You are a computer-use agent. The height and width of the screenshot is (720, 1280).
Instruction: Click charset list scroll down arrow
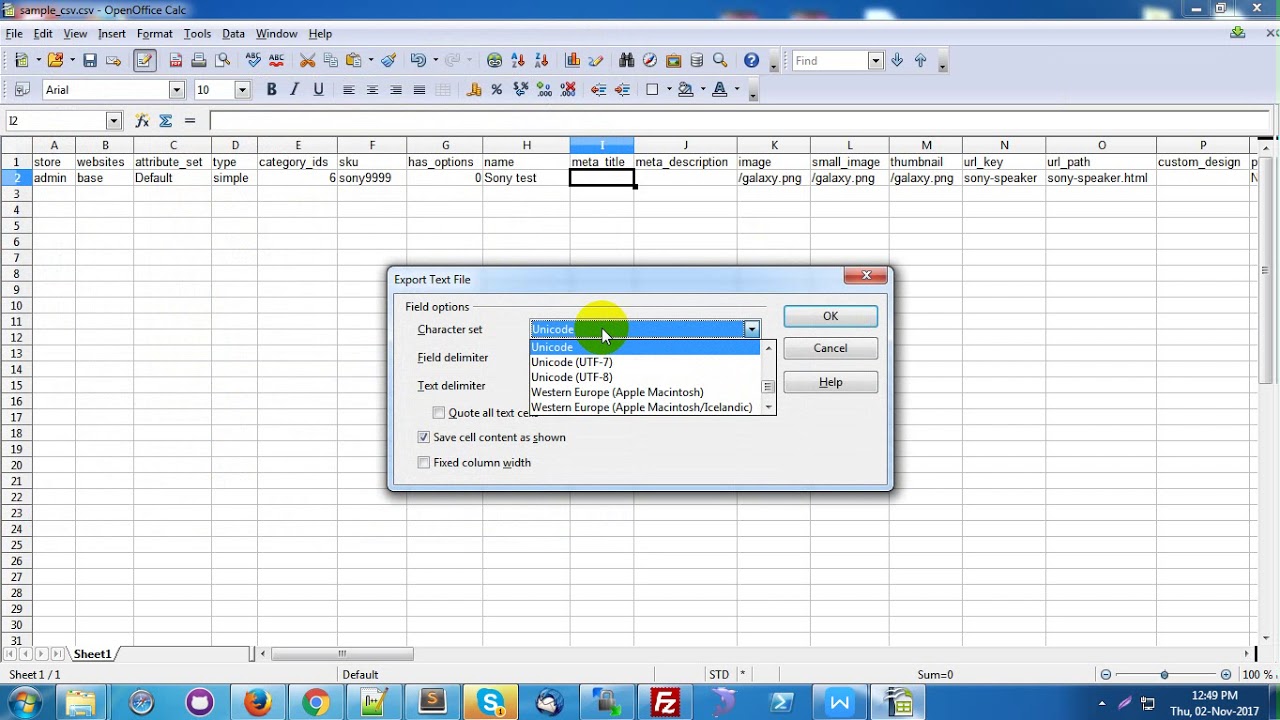[768, 407]
